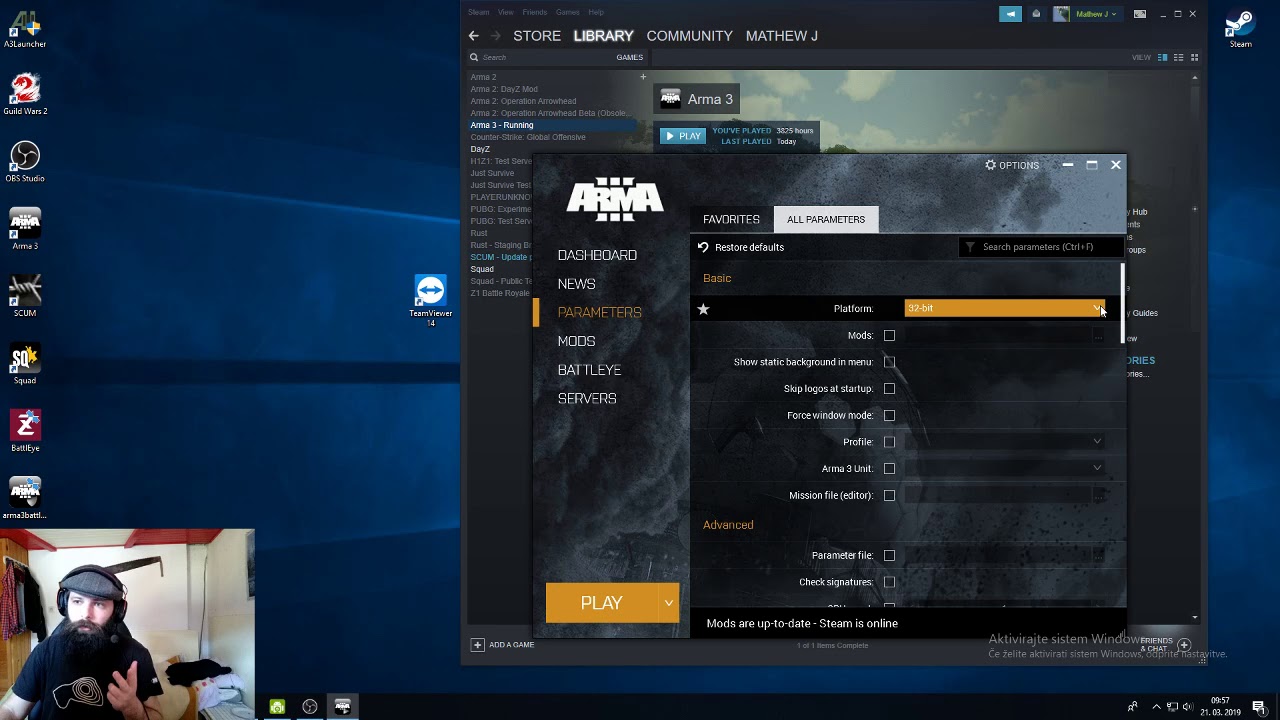The image size is (1280, 720).
Task: Open the Mods section of the launcher
Action: point(576,341)
